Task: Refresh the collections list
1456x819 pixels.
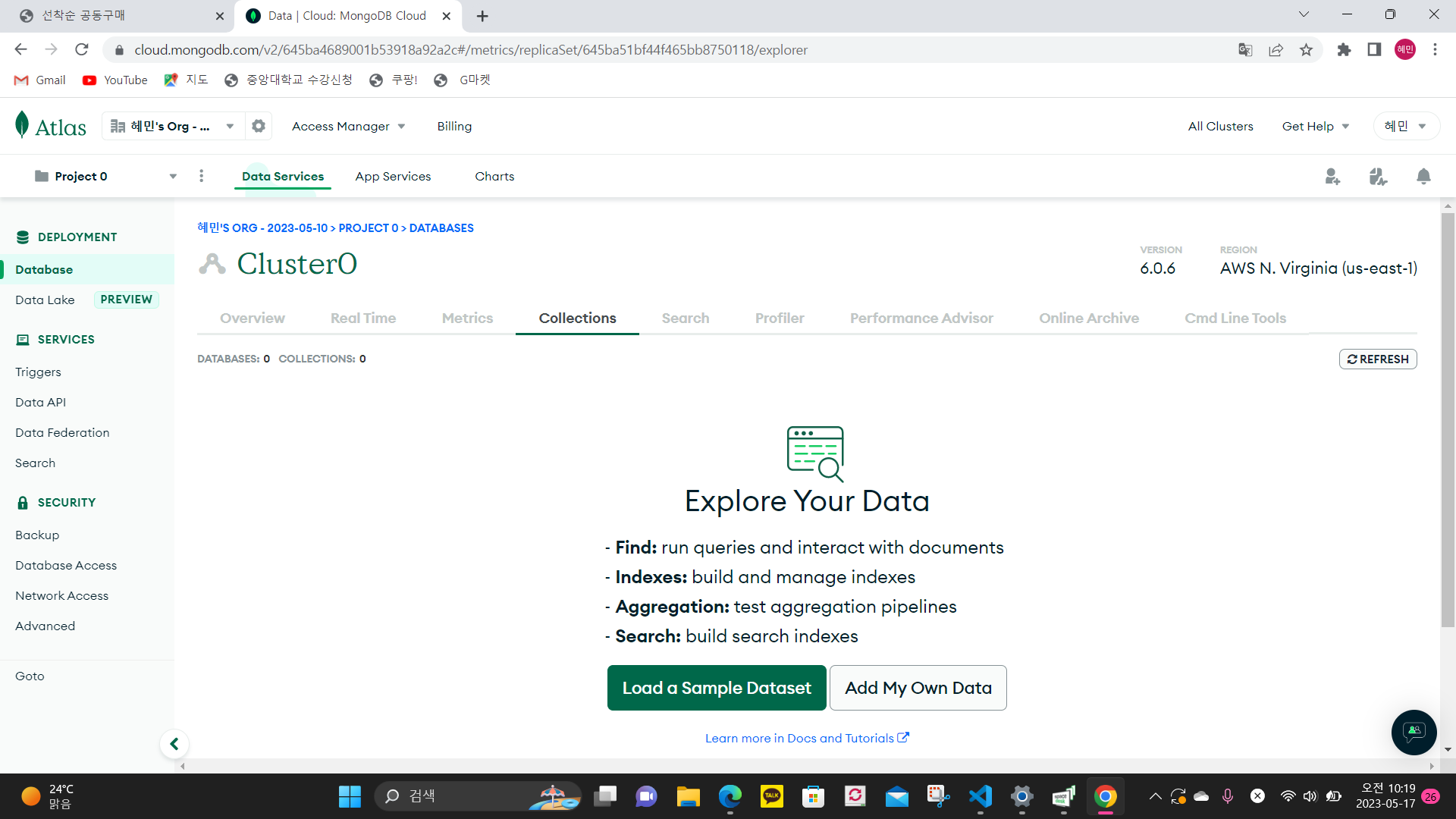Action: (1378, 359)
